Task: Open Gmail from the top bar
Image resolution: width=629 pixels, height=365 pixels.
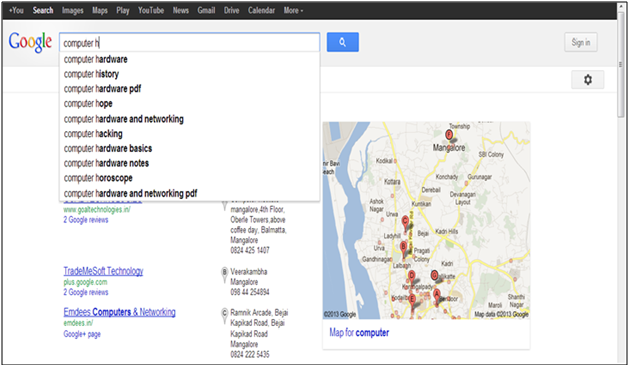Action: coord(206,10)
